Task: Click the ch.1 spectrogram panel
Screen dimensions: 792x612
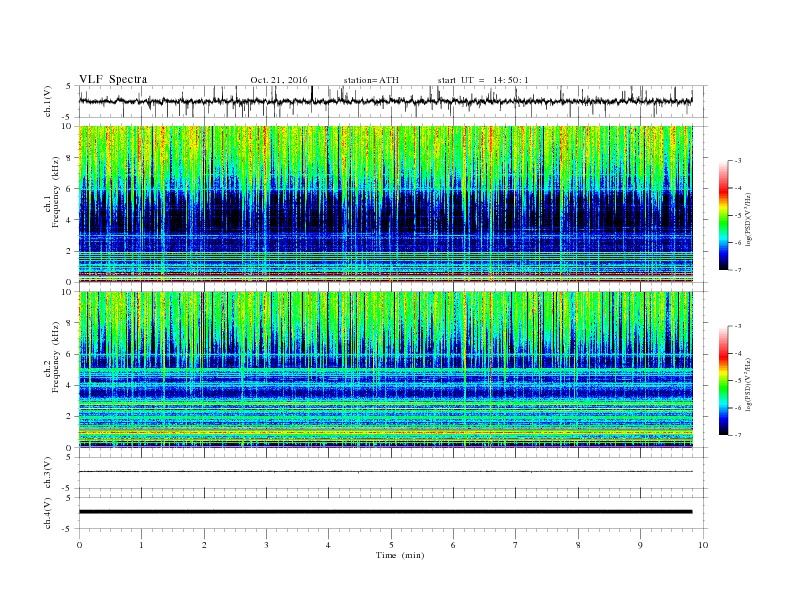Action: [385, 204]
